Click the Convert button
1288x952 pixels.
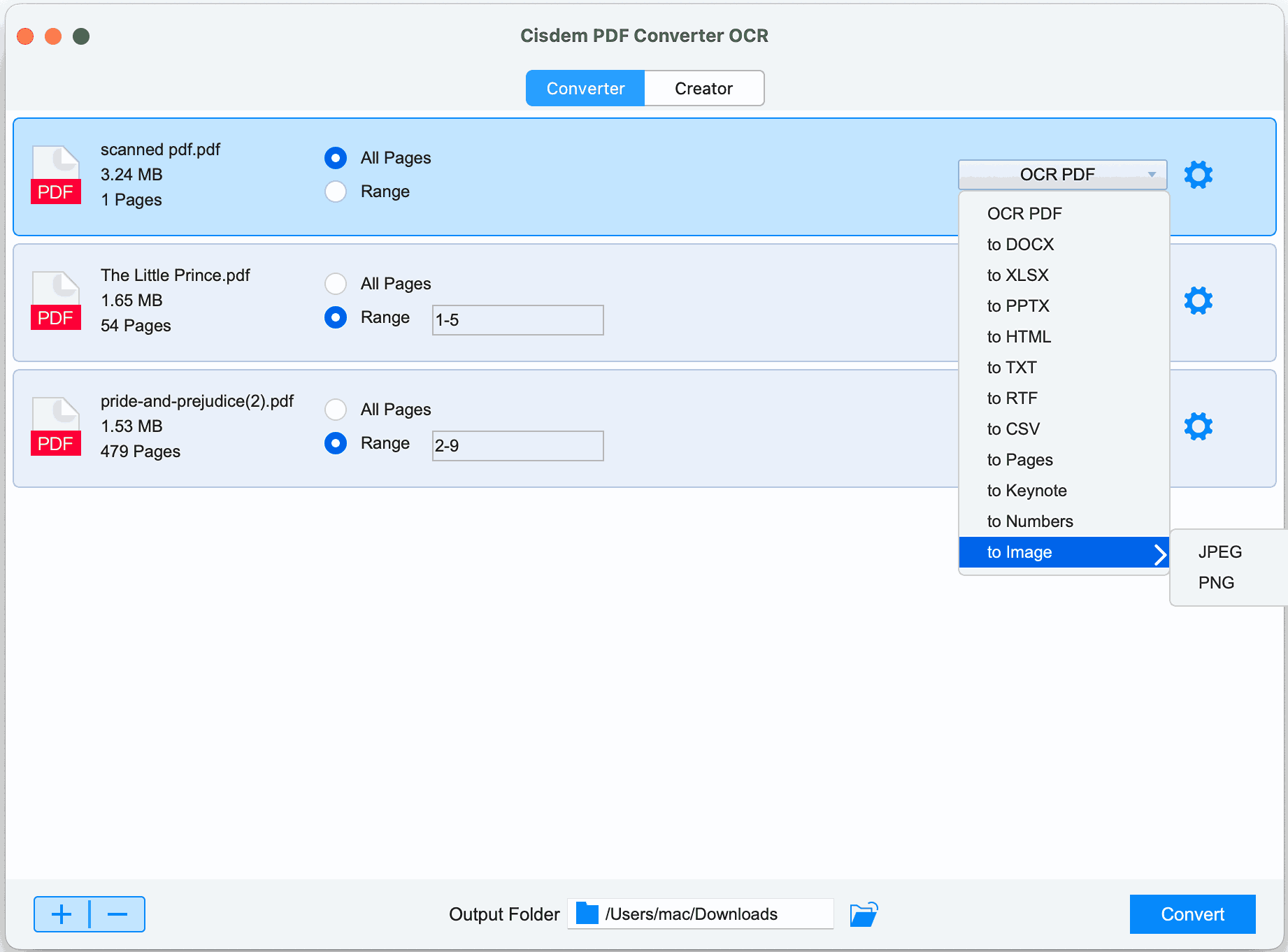(1192, 914)
